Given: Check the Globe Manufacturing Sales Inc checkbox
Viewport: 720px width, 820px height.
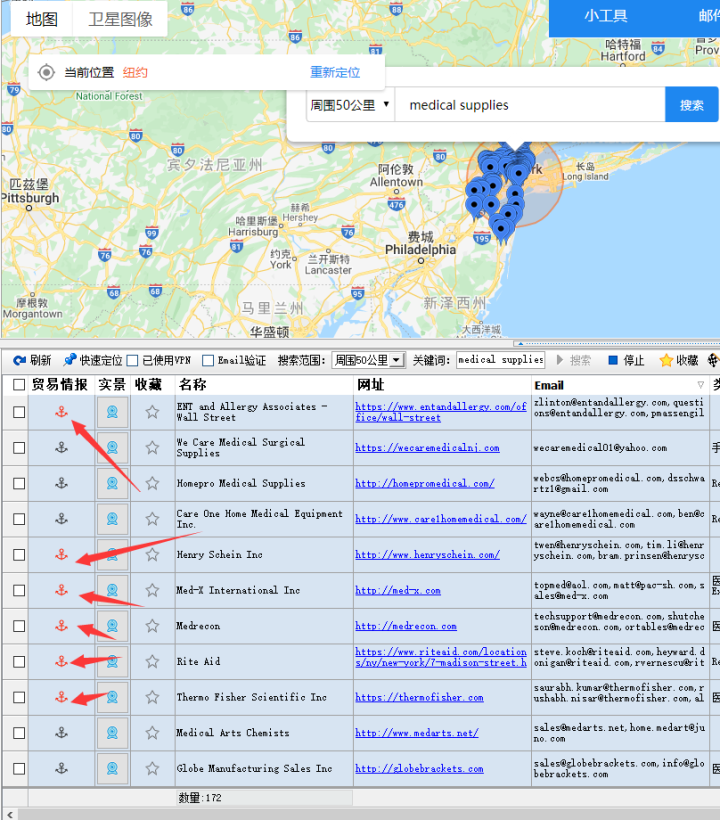Looking at the screenshot, I should click(x=19, y=768).
